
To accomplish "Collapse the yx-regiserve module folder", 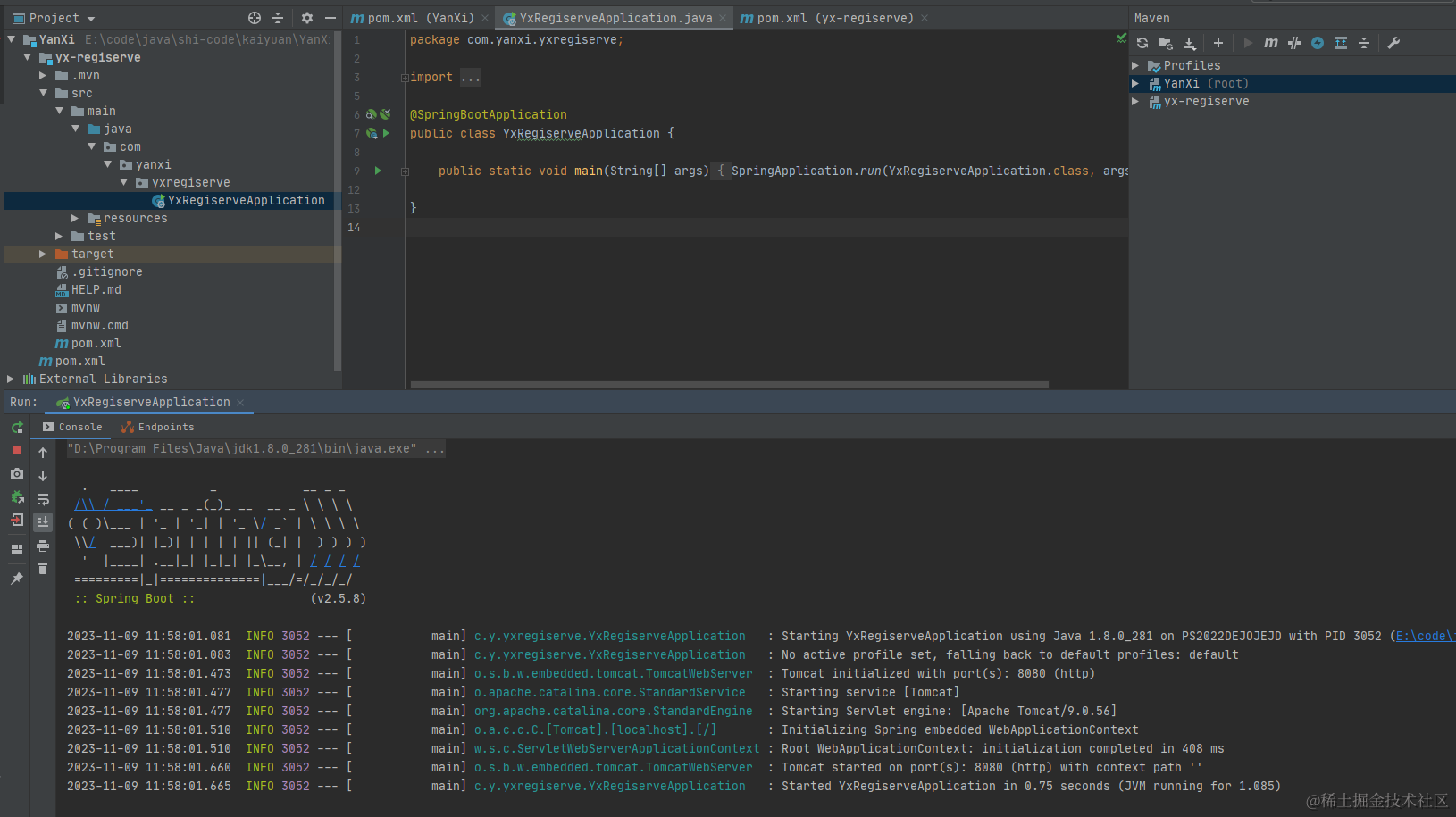I will [27, 57].
